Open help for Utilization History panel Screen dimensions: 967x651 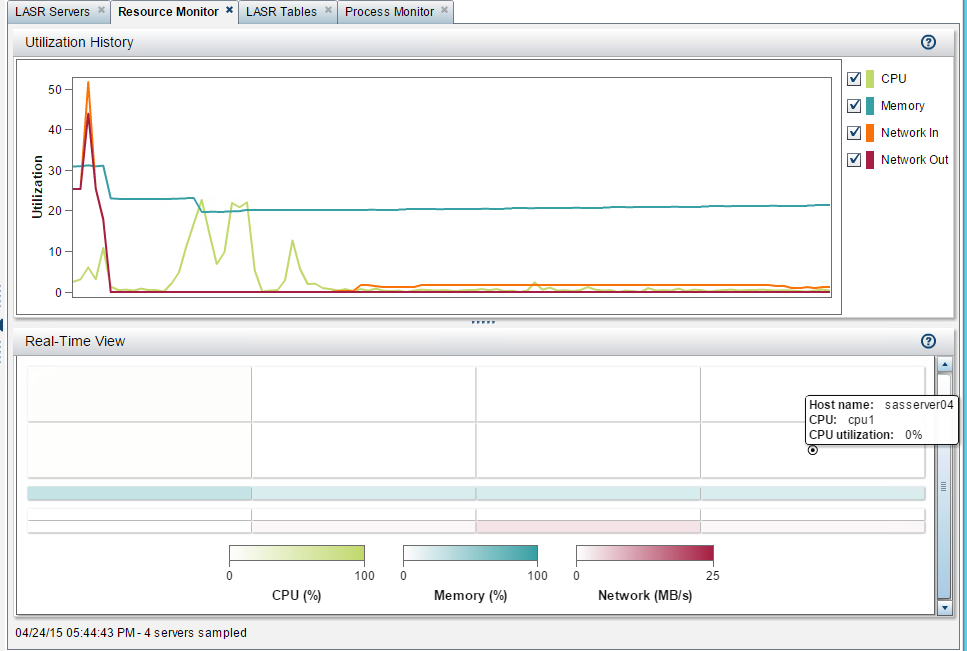click(928, 42)
